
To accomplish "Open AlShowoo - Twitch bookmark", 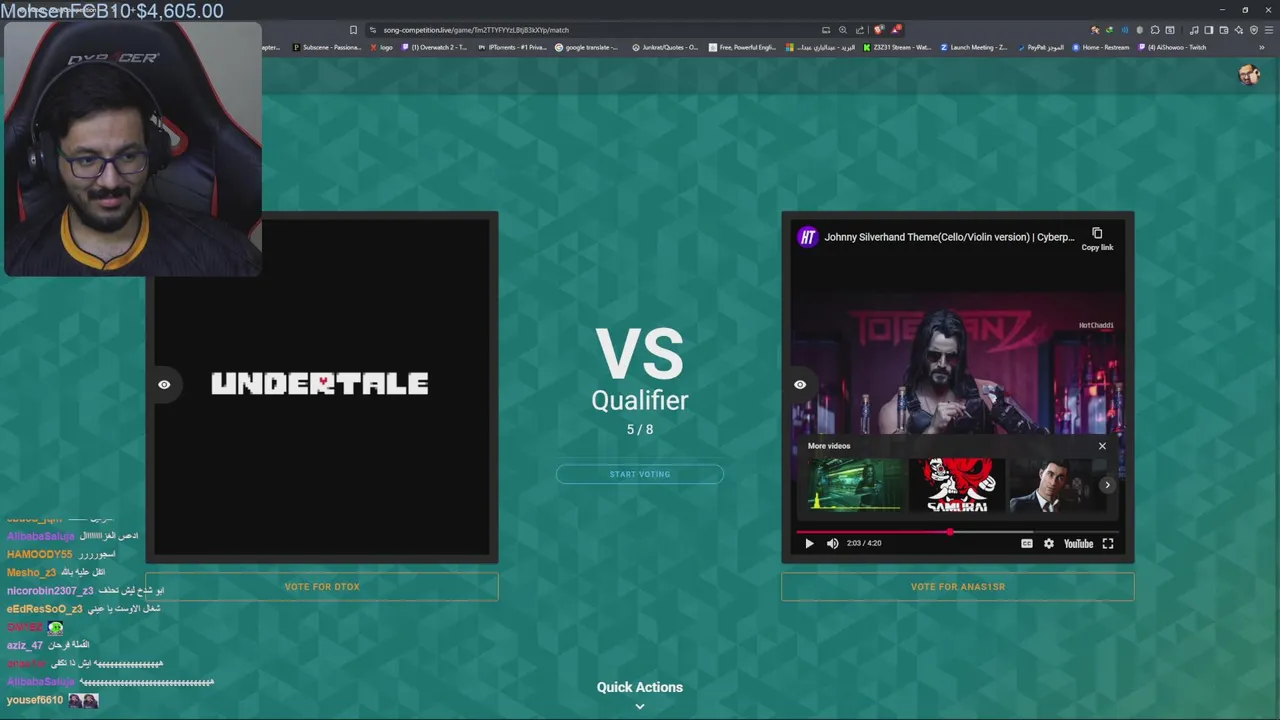I will pos(1173,47).
